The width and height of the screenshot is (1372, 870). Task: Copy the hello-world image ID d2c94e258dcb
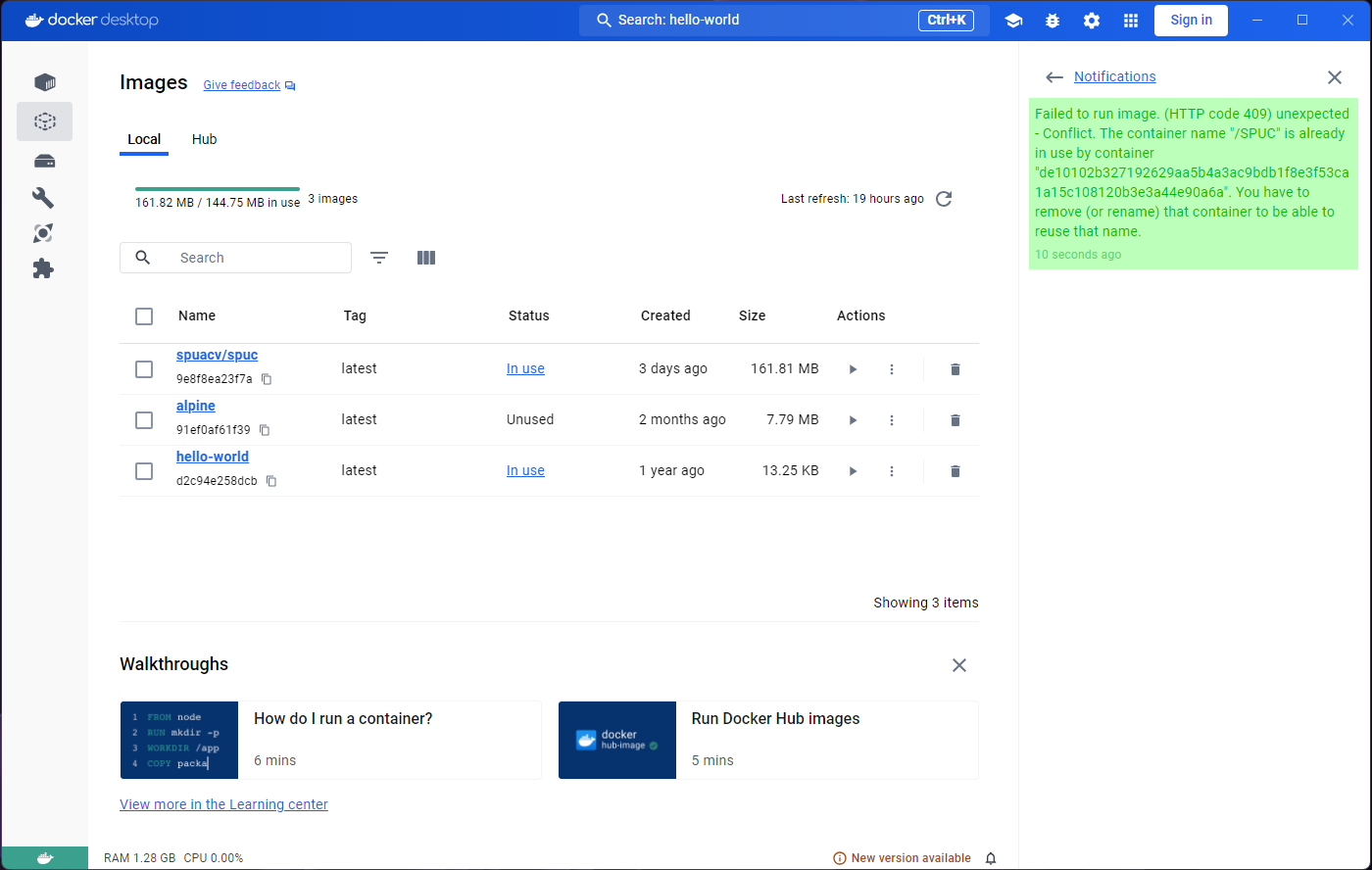(x=271, y=481)
